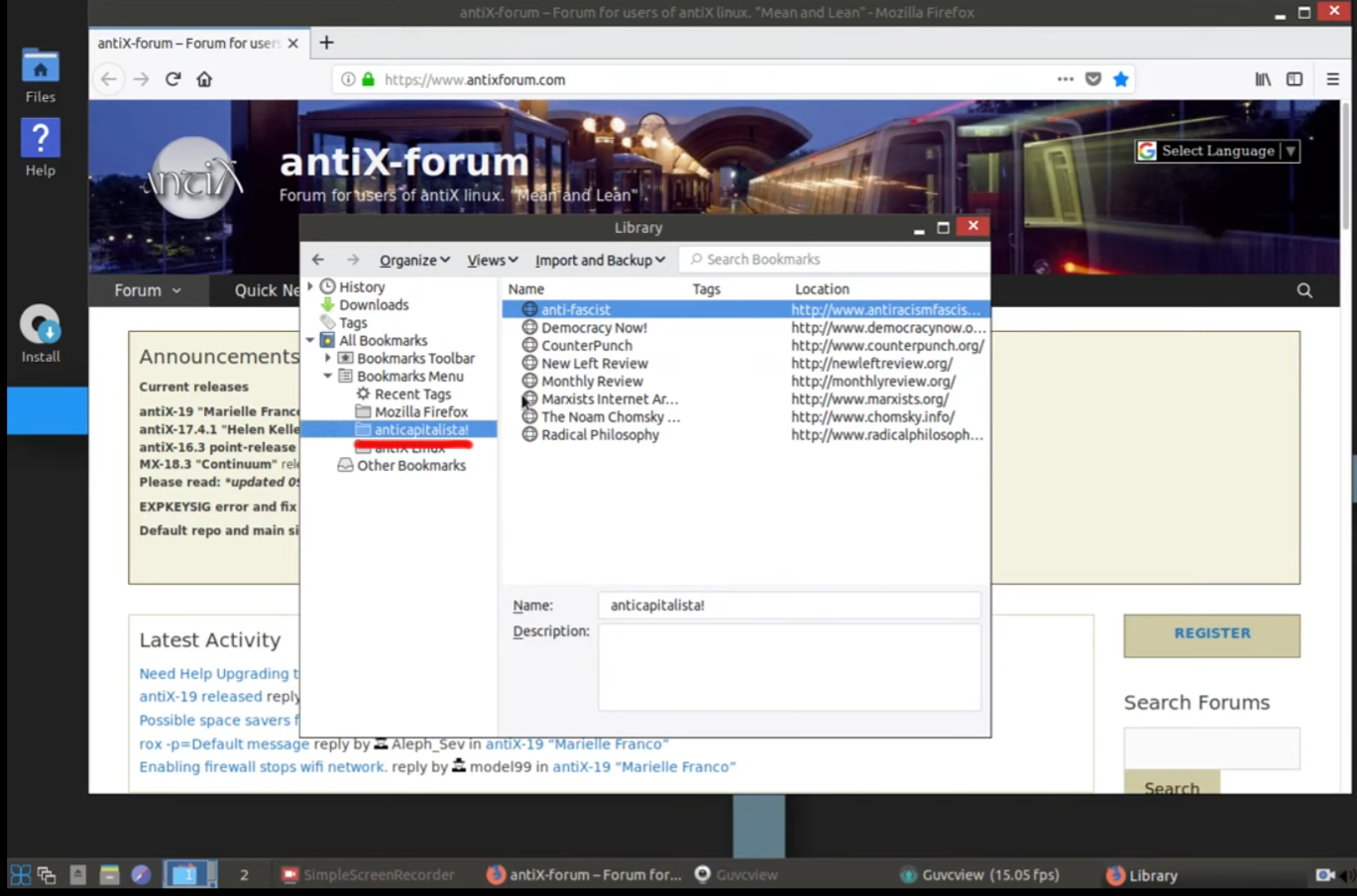Viewport: 1357px width, 896px height.
Task: Open the Firefox hamburger menu
Action: pyautogui.click(x=1332, y=79)
